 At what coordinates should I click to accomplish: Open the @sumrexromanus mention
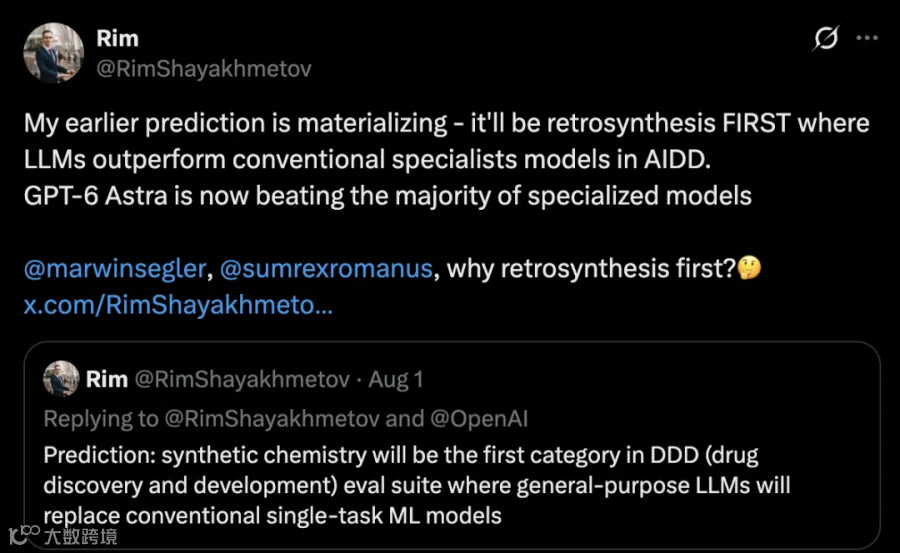[x=326, y=269]
